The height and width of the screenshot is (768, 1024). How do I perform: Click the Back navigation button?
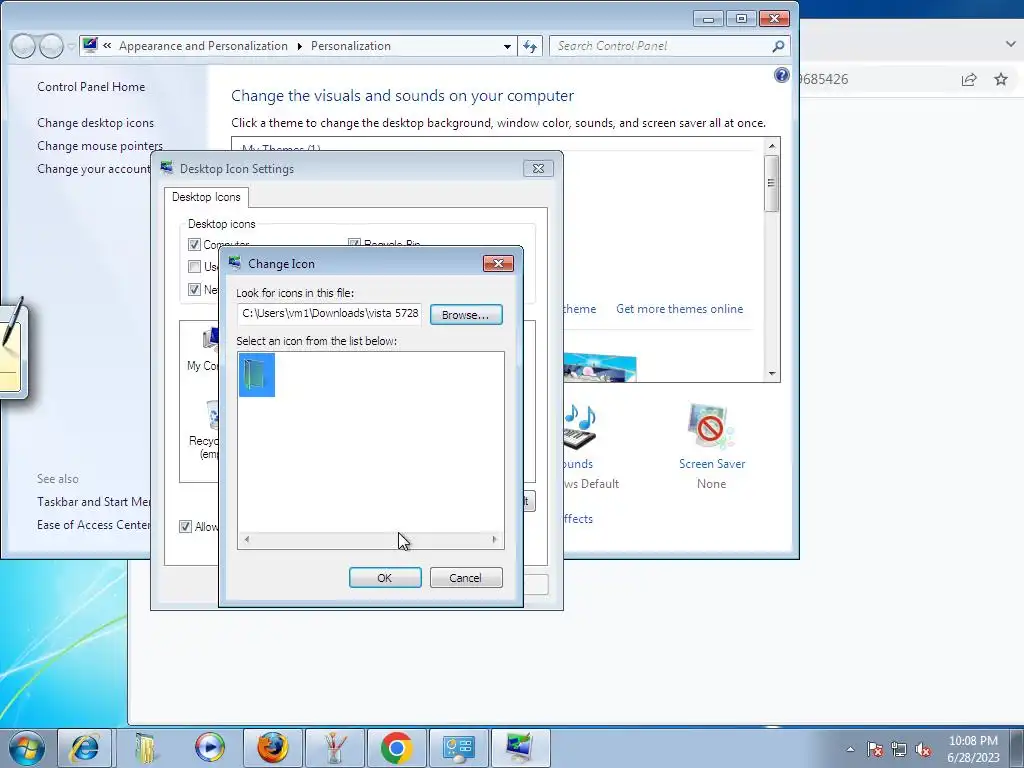coord(23,46)
